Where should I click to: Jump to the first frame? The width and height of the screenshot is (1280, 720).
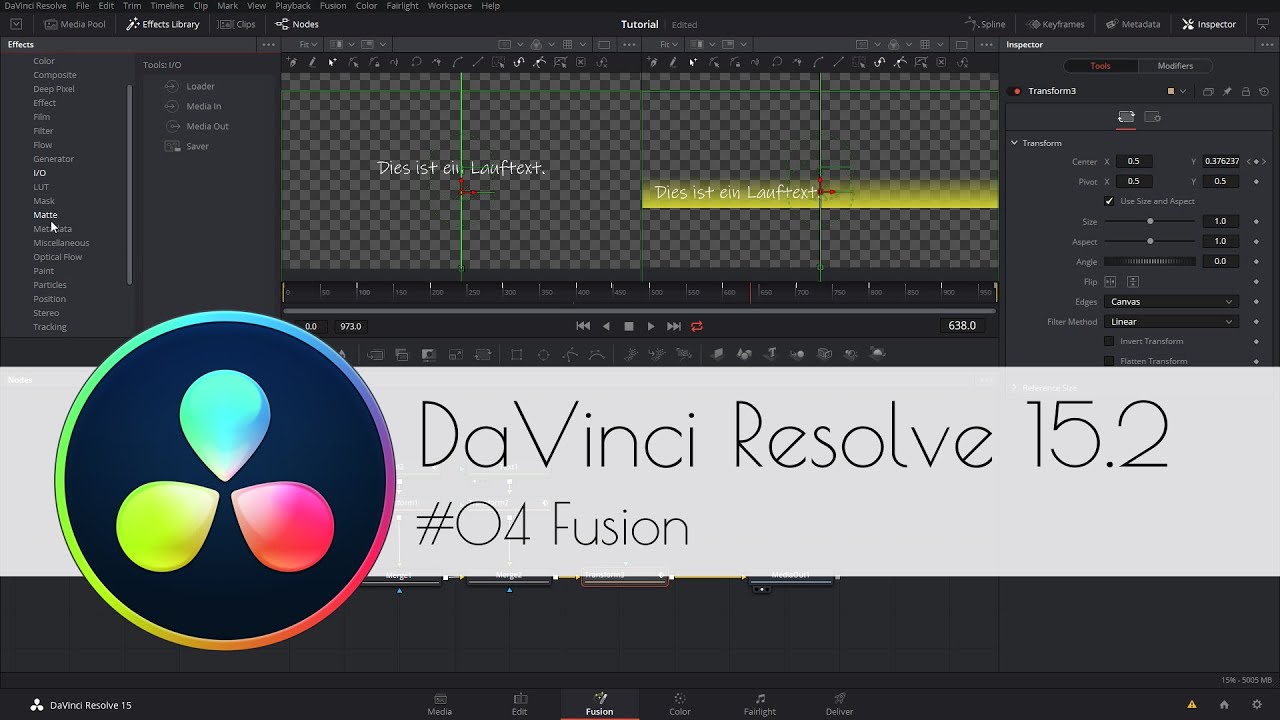coord(583,326)
